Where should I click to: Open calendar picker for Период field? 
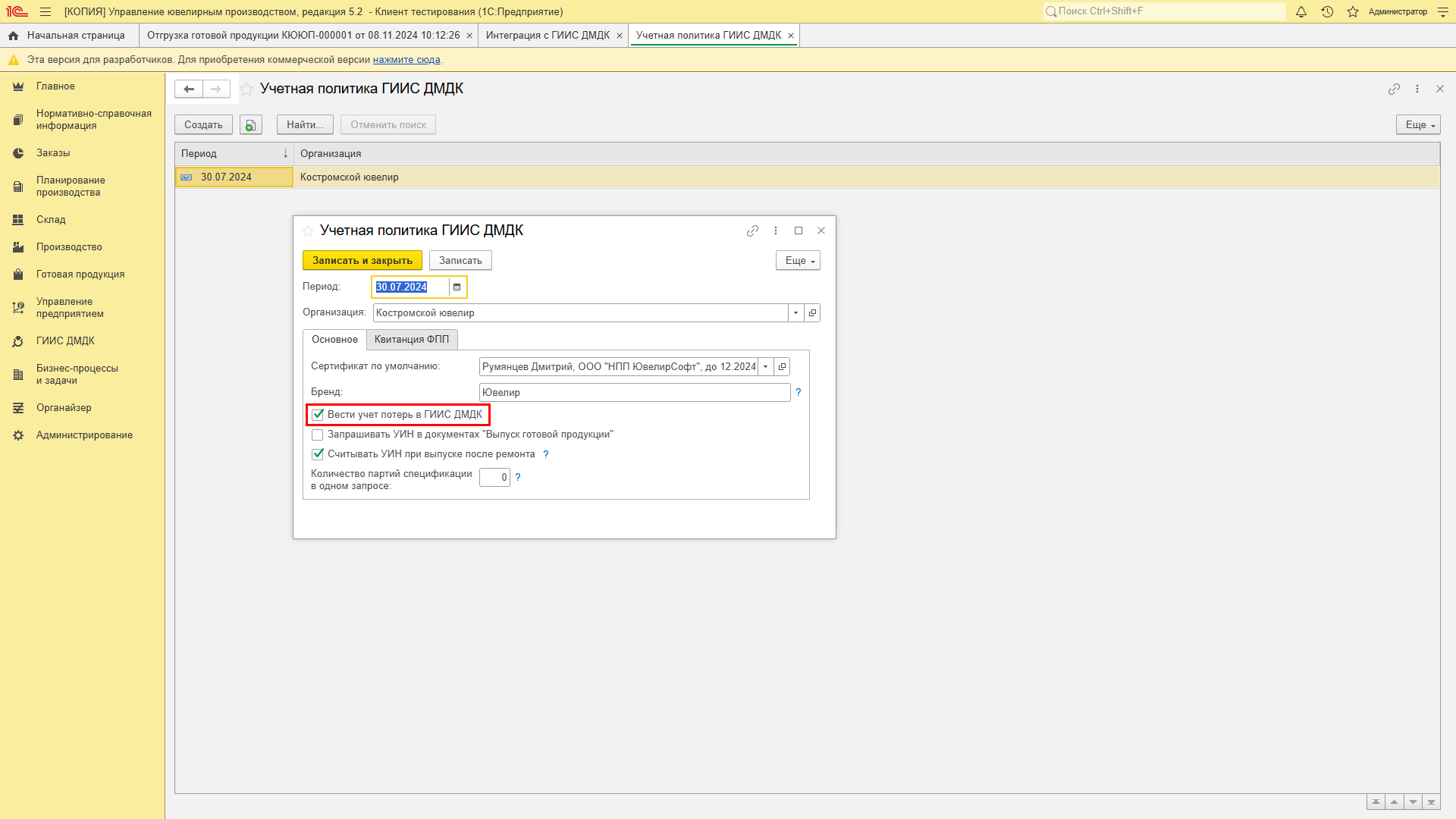click(x=457, y=287)
